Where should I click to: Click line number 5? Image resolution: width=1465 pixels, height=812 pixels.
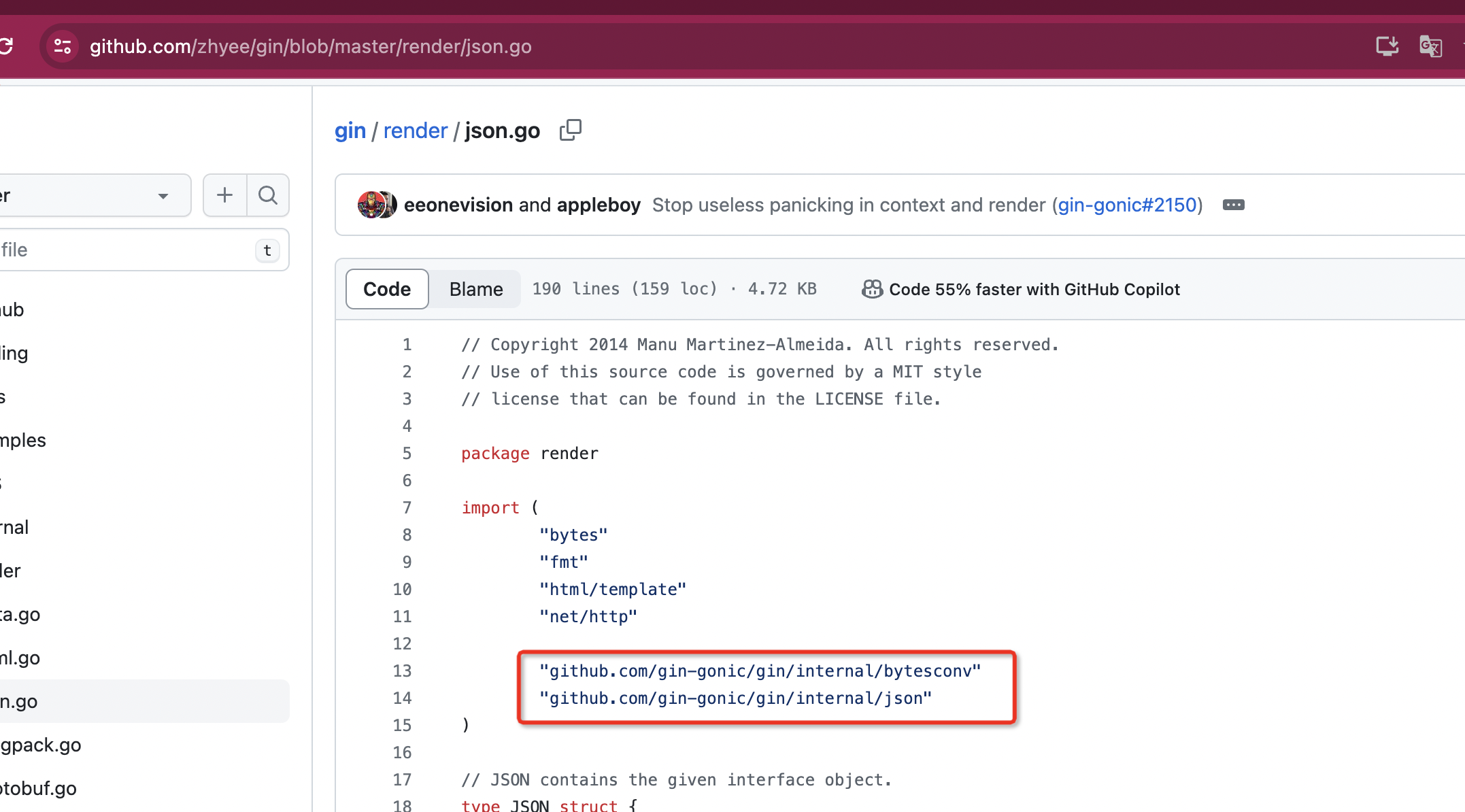click(407, 454)
